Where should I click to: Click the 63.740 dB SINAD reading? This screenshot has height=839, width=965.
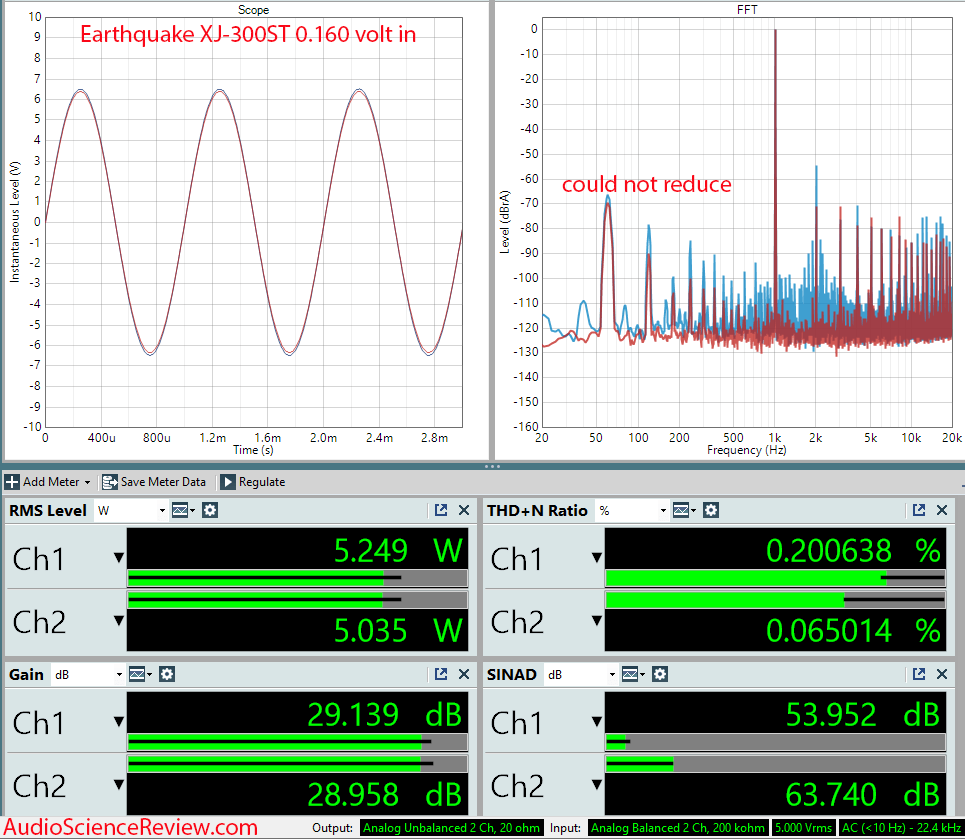click(x=862, y=794)
